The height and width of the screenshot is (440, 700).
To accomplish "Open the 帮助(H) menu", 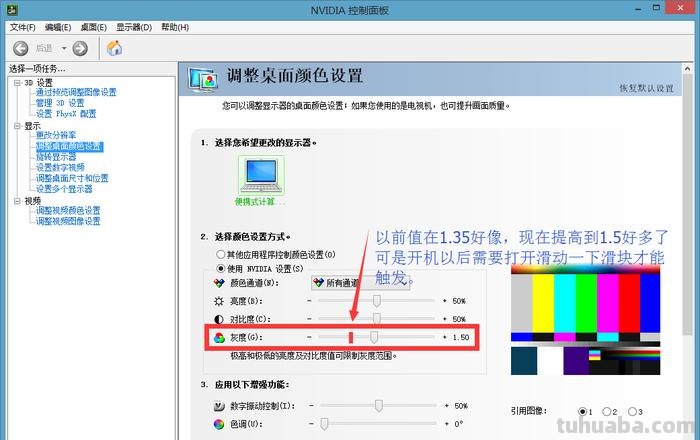I will pyautogui.click(x=175, y=27).
